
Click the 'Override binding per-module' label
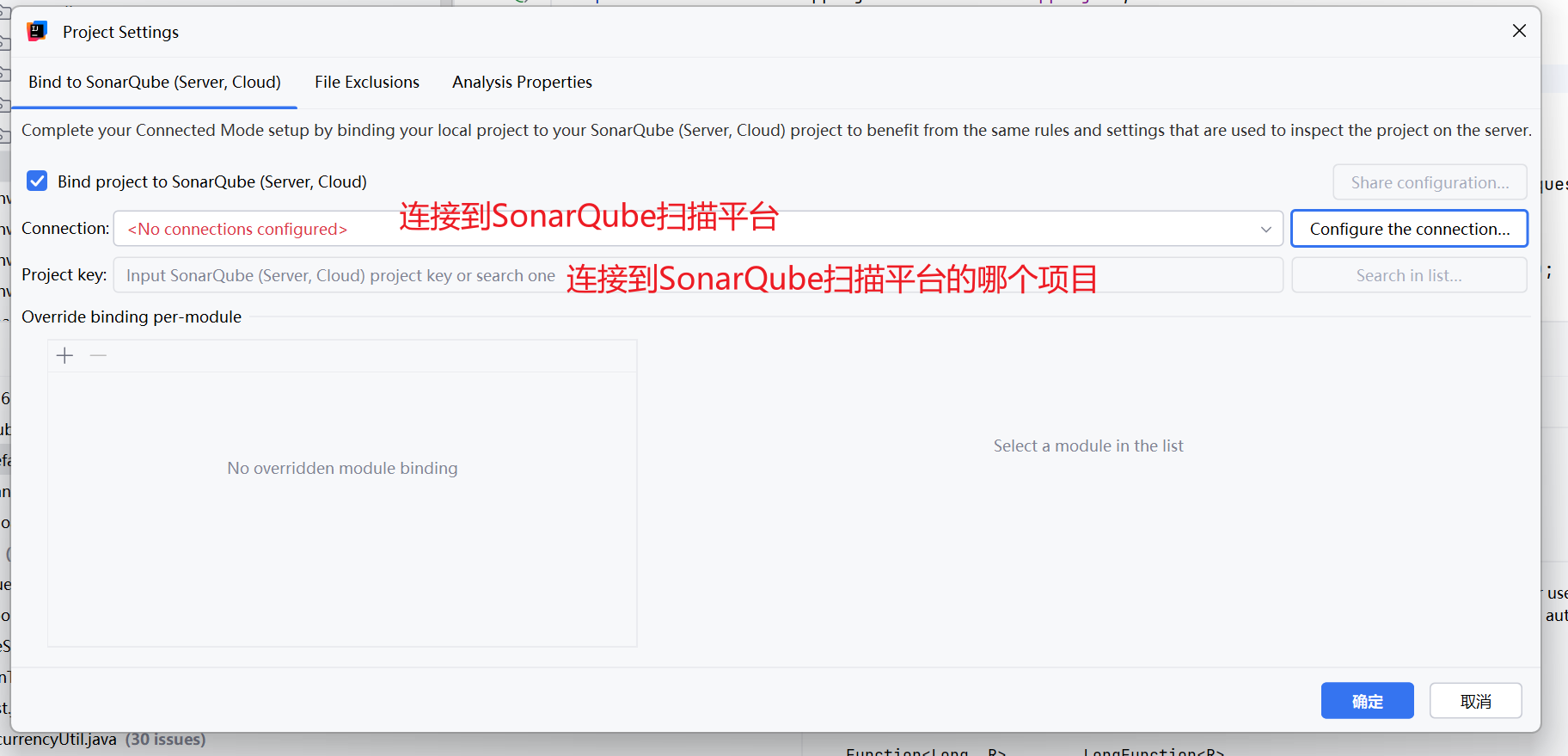(132, 317)
